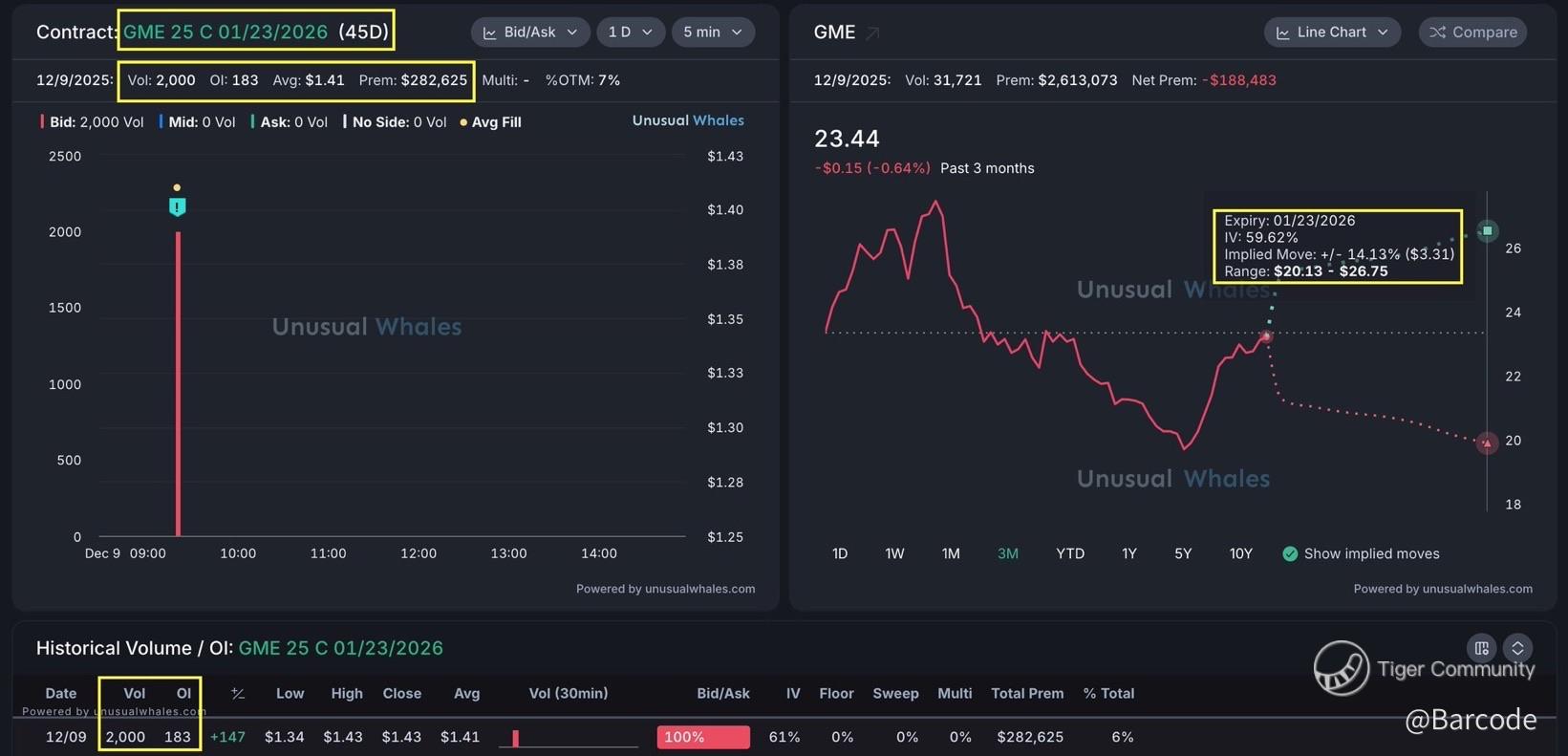Image resolution: width=1568 pixels, height=756 pixels.
Task: Sort by the Vol (30min) column header
Action: tap(569, 694)
